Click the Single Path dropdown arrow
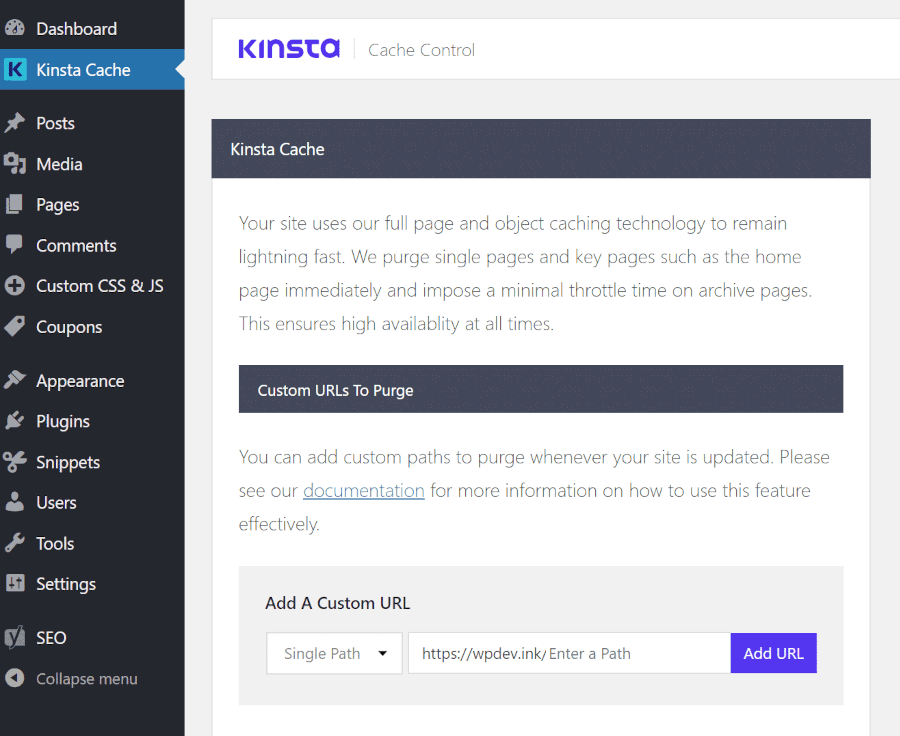This screenshot has height=736, width=900. click(382, 653)
